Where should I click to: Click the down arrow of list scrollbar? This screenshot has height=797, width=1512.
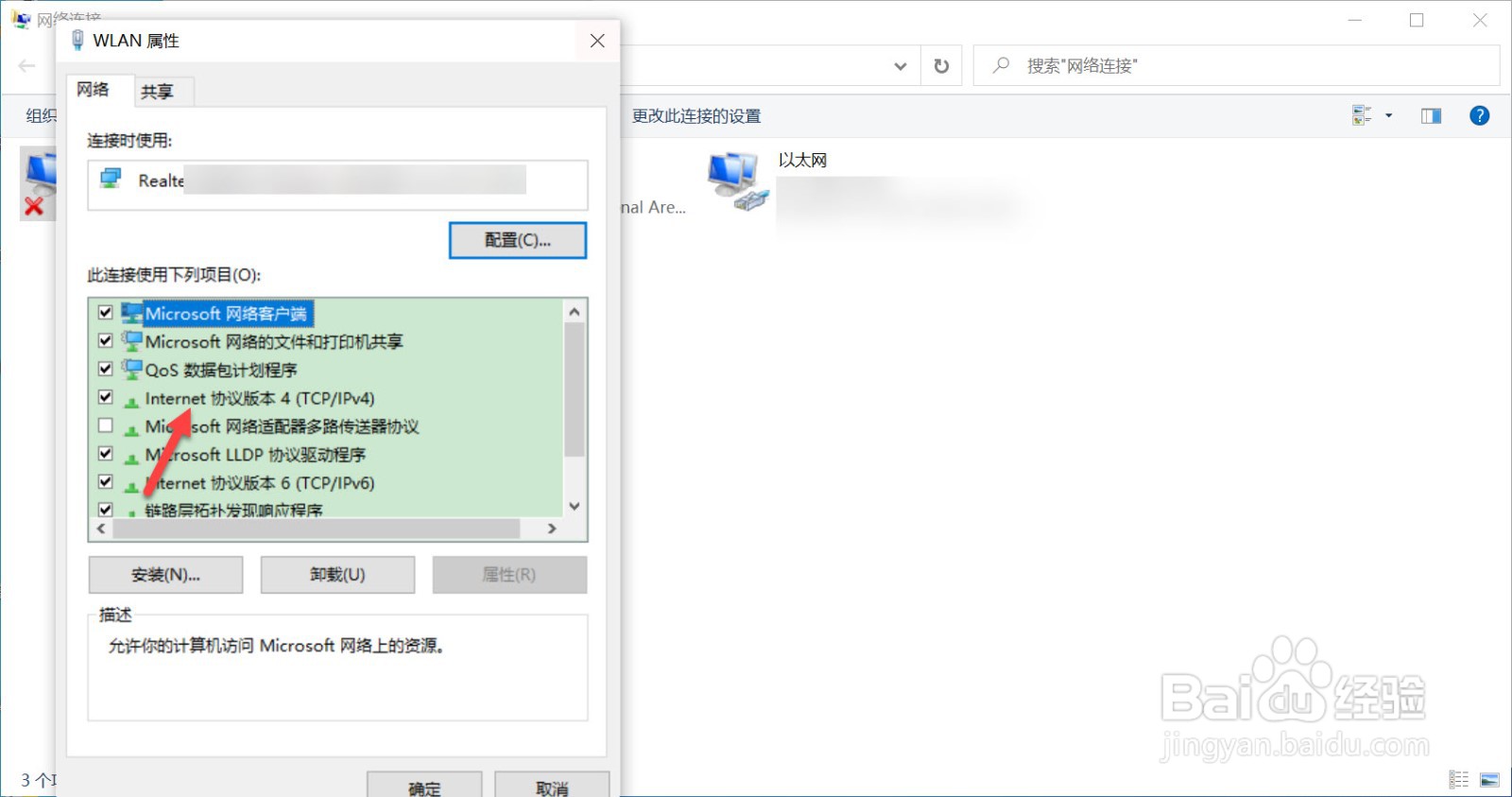pyautogui.click(x=575, y=506)
